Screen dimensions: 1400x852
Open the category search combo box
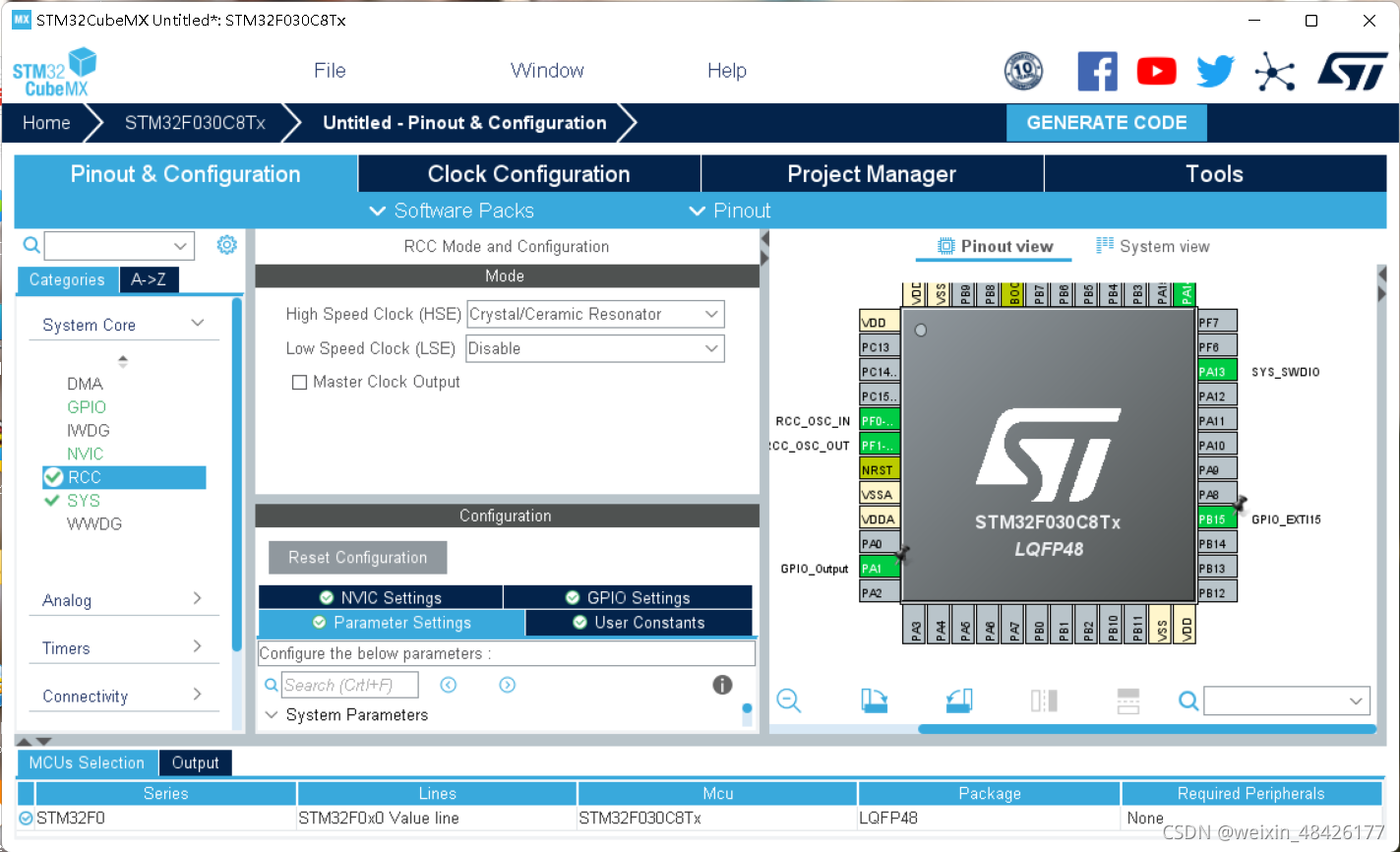(119, 245)
